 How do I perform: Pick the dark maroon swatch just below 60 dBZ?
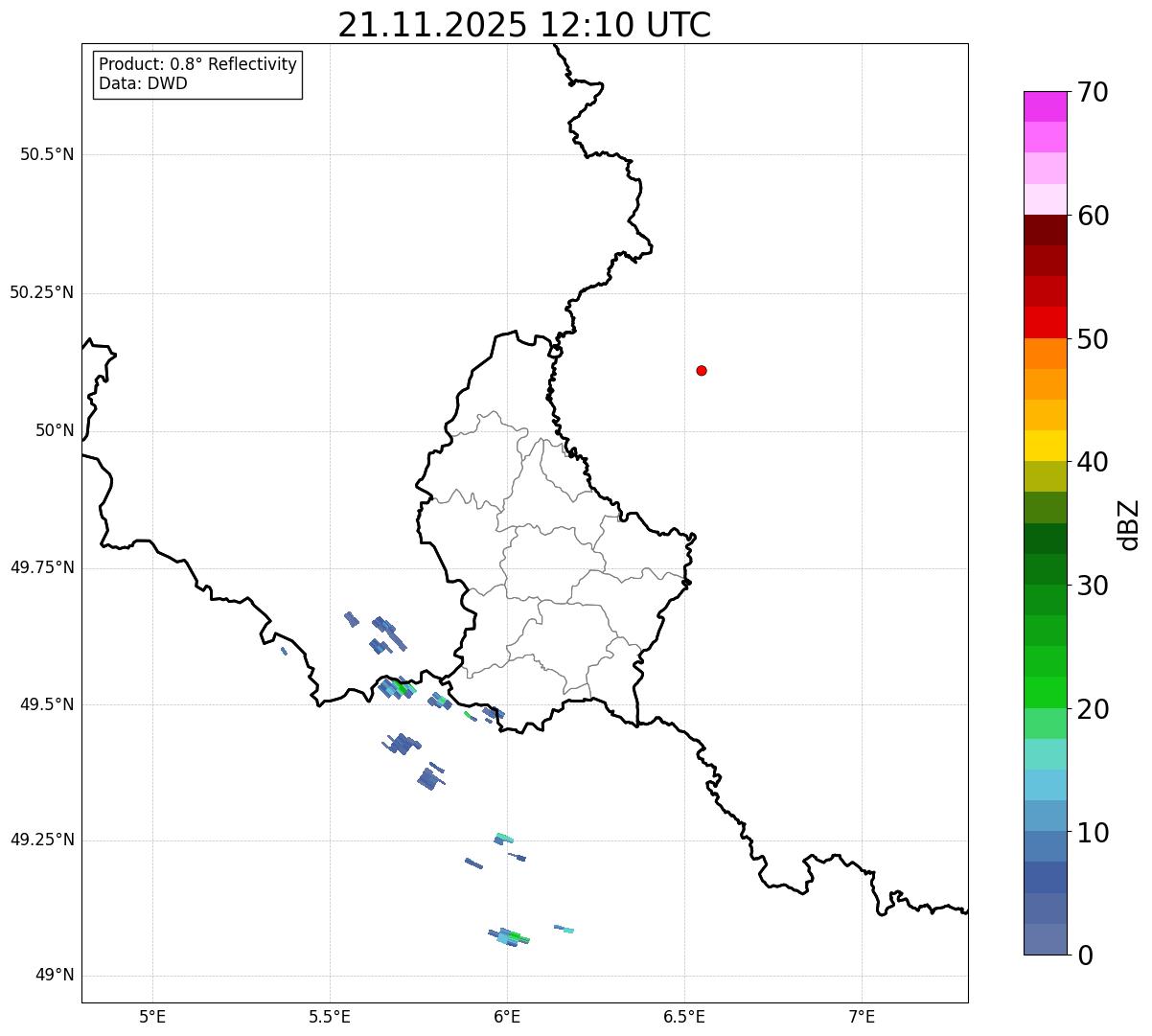coord(1045,230)
